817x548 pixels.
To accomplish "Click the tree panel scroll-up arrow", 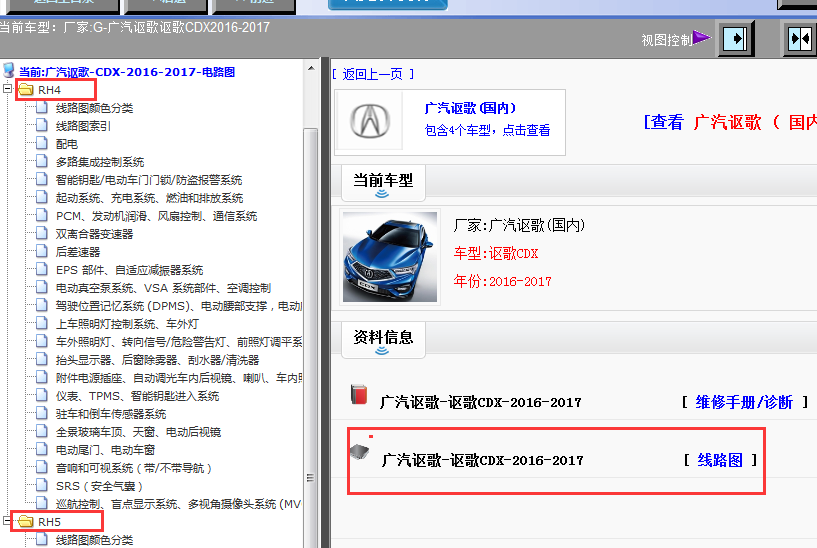I will (311, 68).
